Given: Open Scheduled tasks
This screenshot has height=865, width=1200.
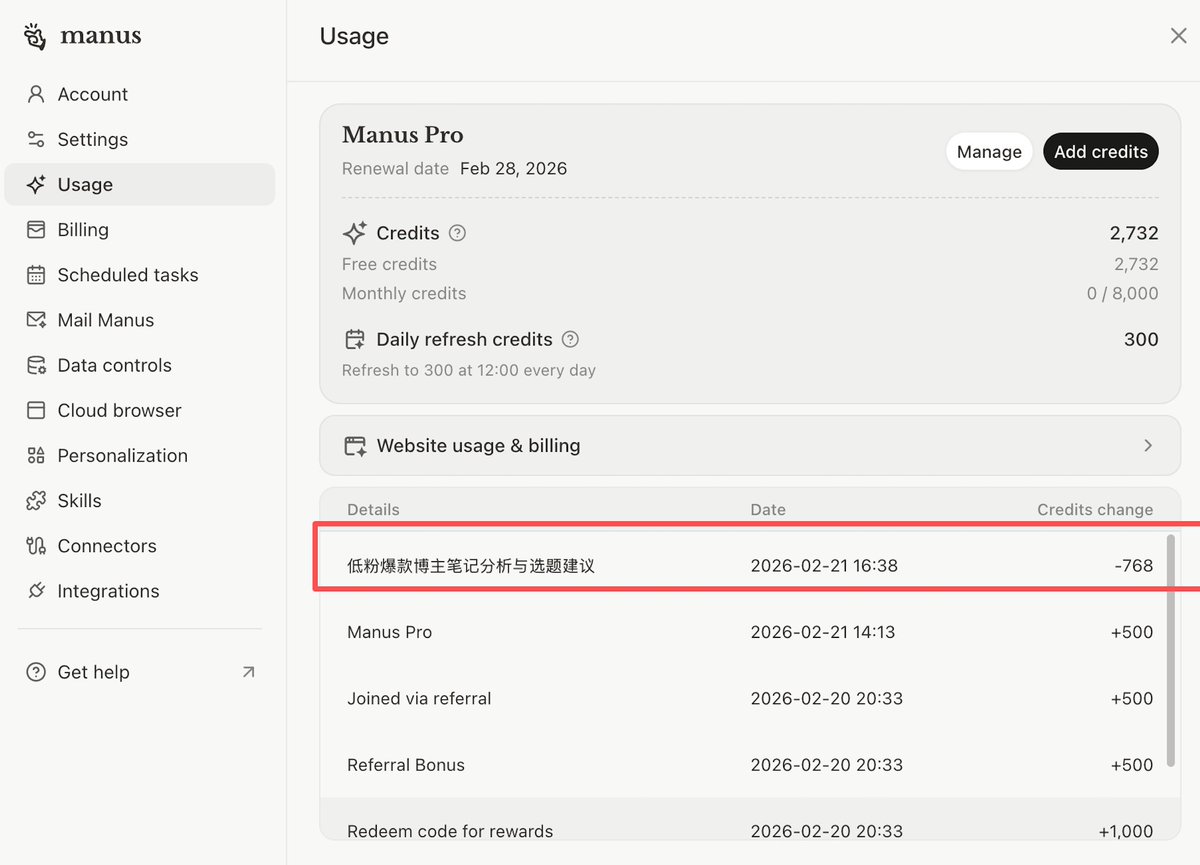Looking at the screenshot, I should coord(140,275).
